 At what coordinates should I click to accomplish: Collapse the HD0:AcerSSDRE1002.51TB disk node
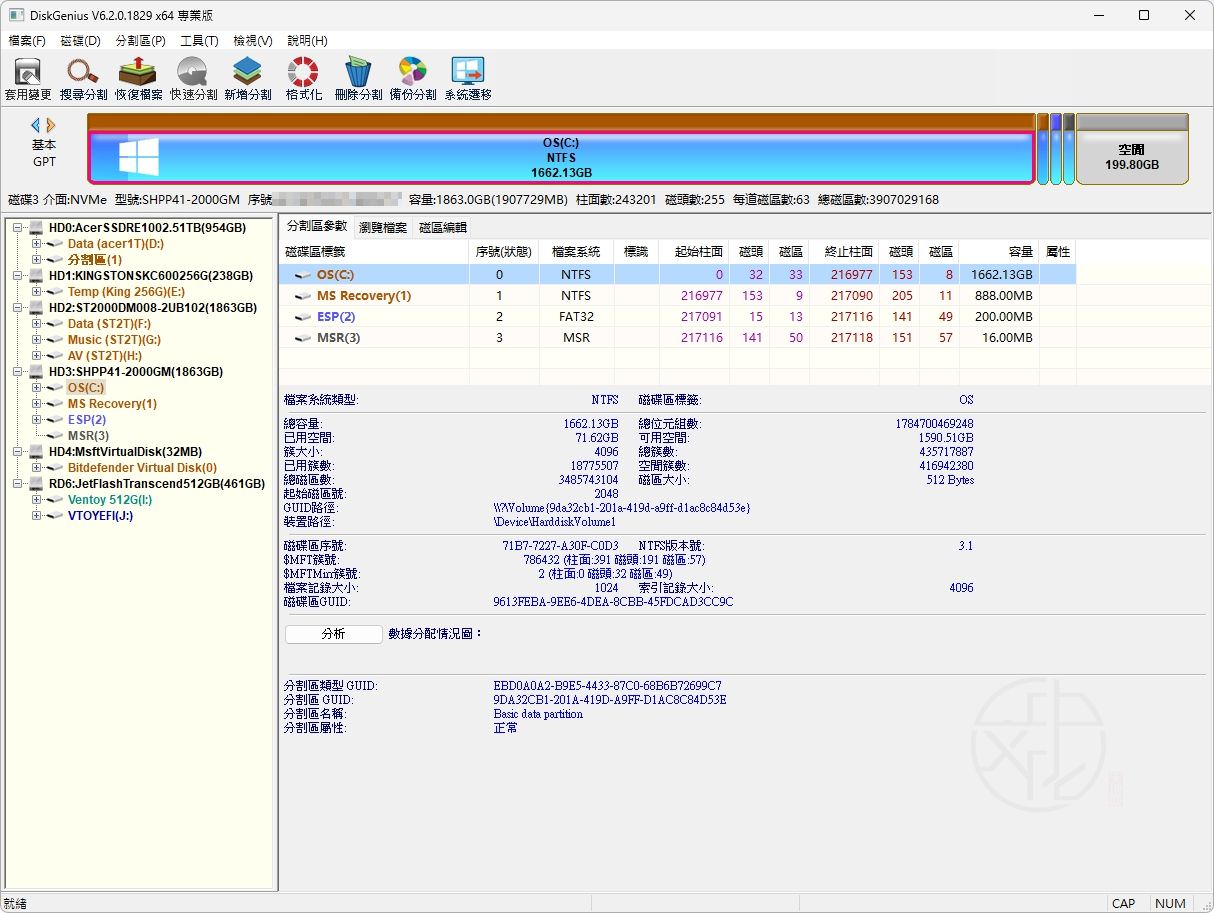[19, 228]
